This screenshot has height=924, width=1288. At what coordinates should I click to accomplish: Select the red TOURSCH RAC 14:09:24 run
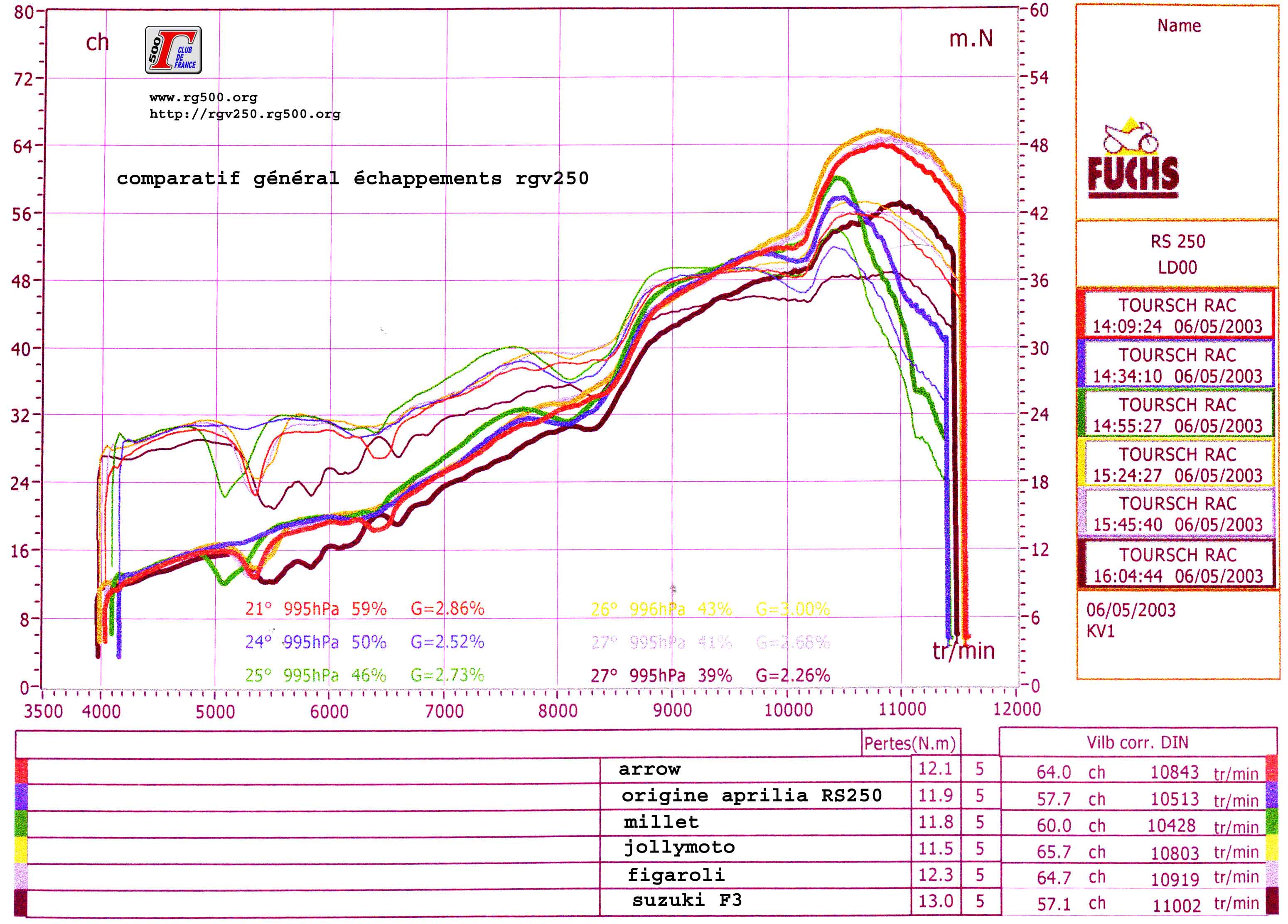(1177, 316)
